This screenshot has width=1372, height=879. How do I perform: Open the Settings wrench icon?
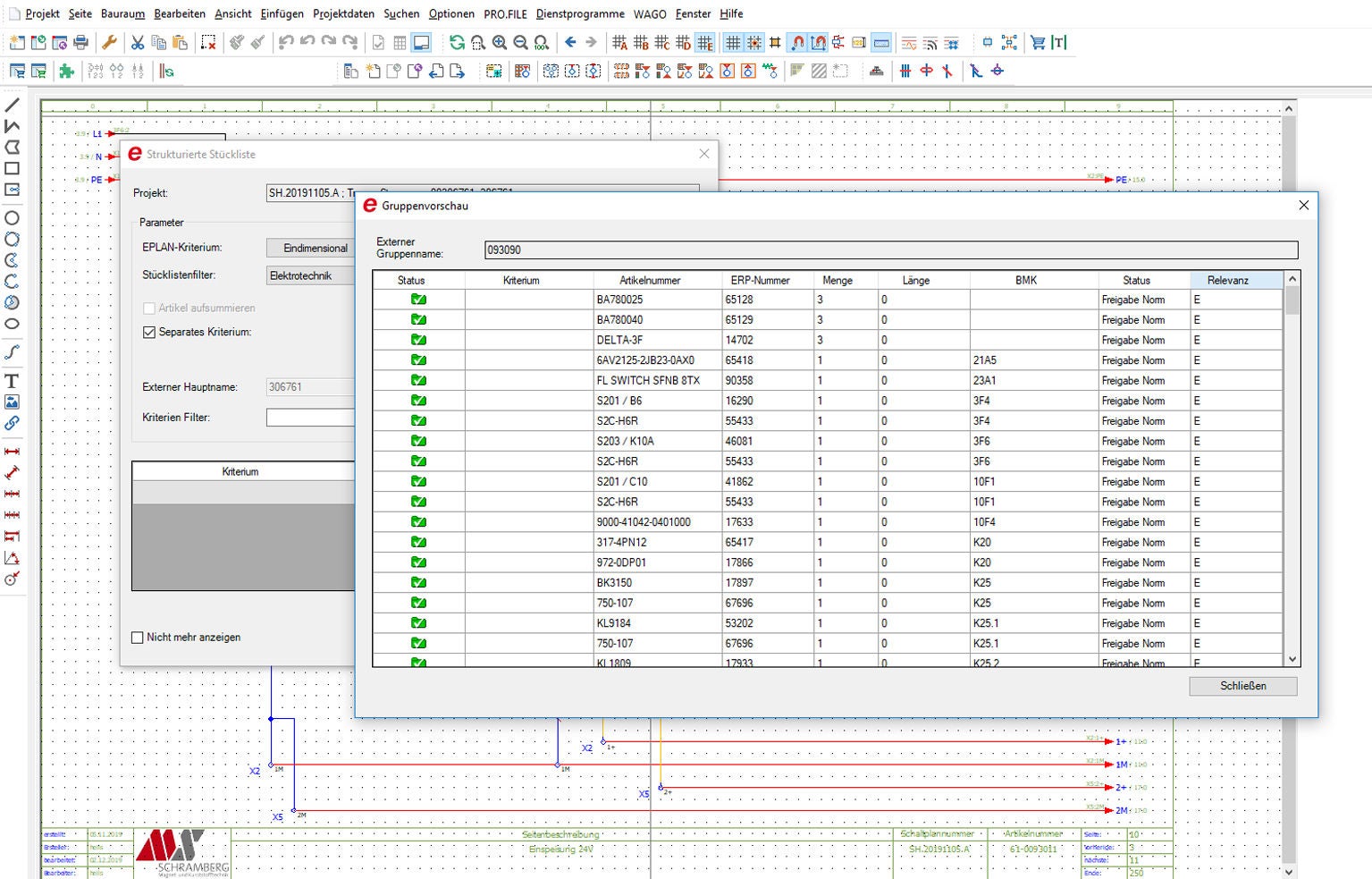pyautogui.click(x=109, y=41)
